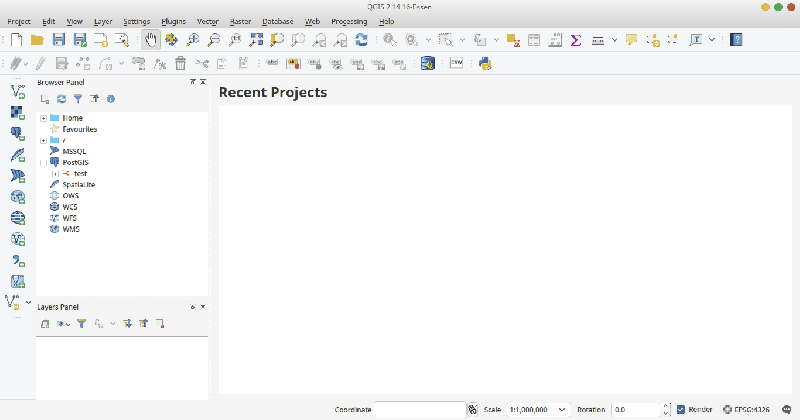Viewport: 800px width, 420px height.
Task: Toggle the Render checkbox in status bar
Action: pyautogui.click(x=681, y=409)
